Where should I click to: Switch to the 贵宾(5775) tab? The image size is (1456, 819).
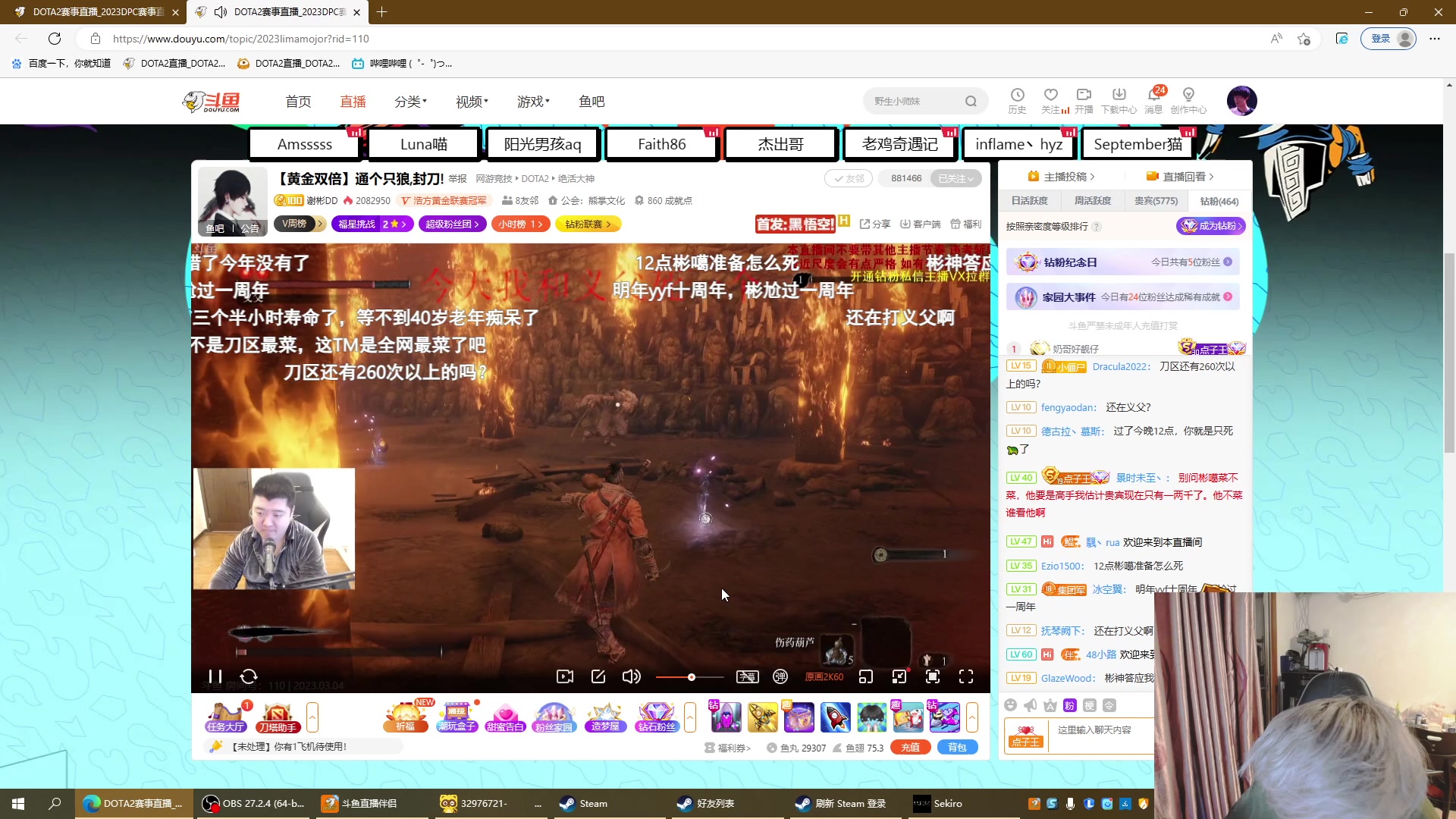(1156, 200)
